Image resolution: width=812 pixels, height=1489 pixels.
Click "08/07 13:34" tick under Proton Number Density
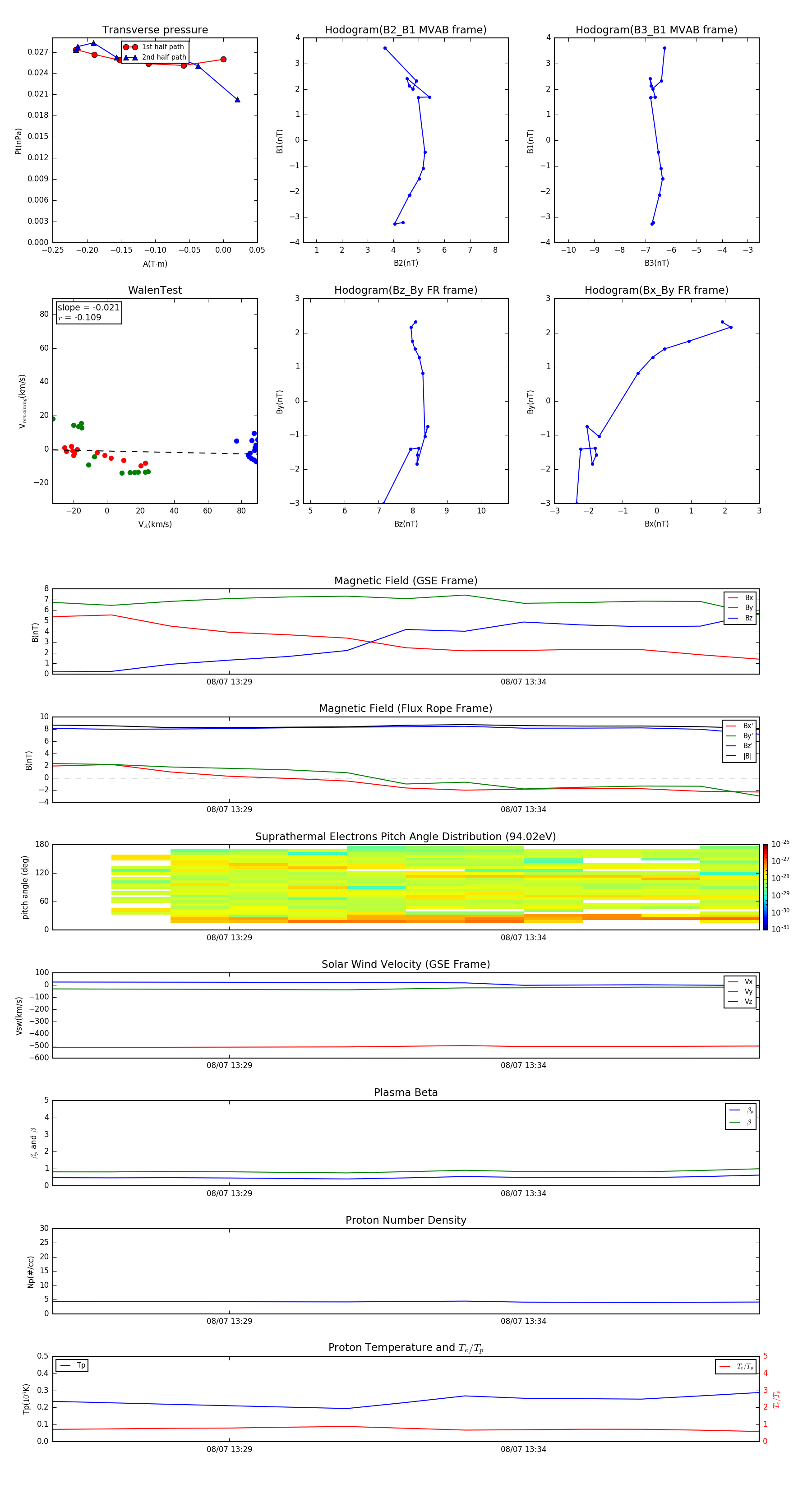524,1321
